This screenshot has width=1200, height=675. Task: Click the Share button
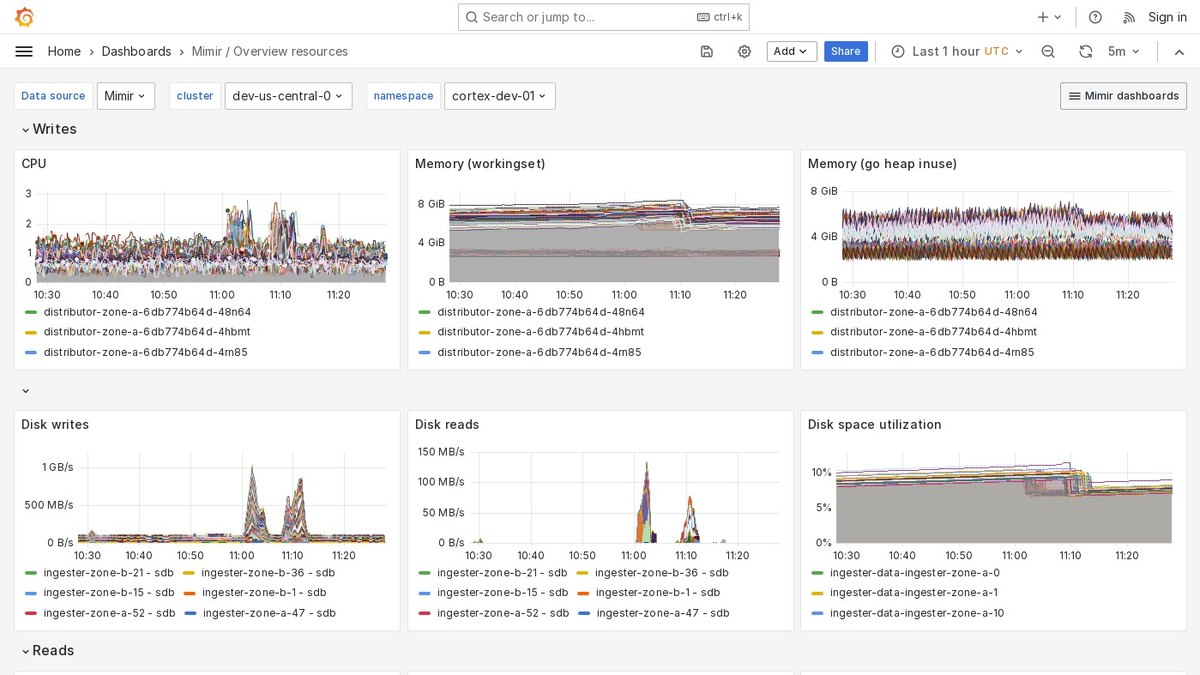tap(845, 51)
